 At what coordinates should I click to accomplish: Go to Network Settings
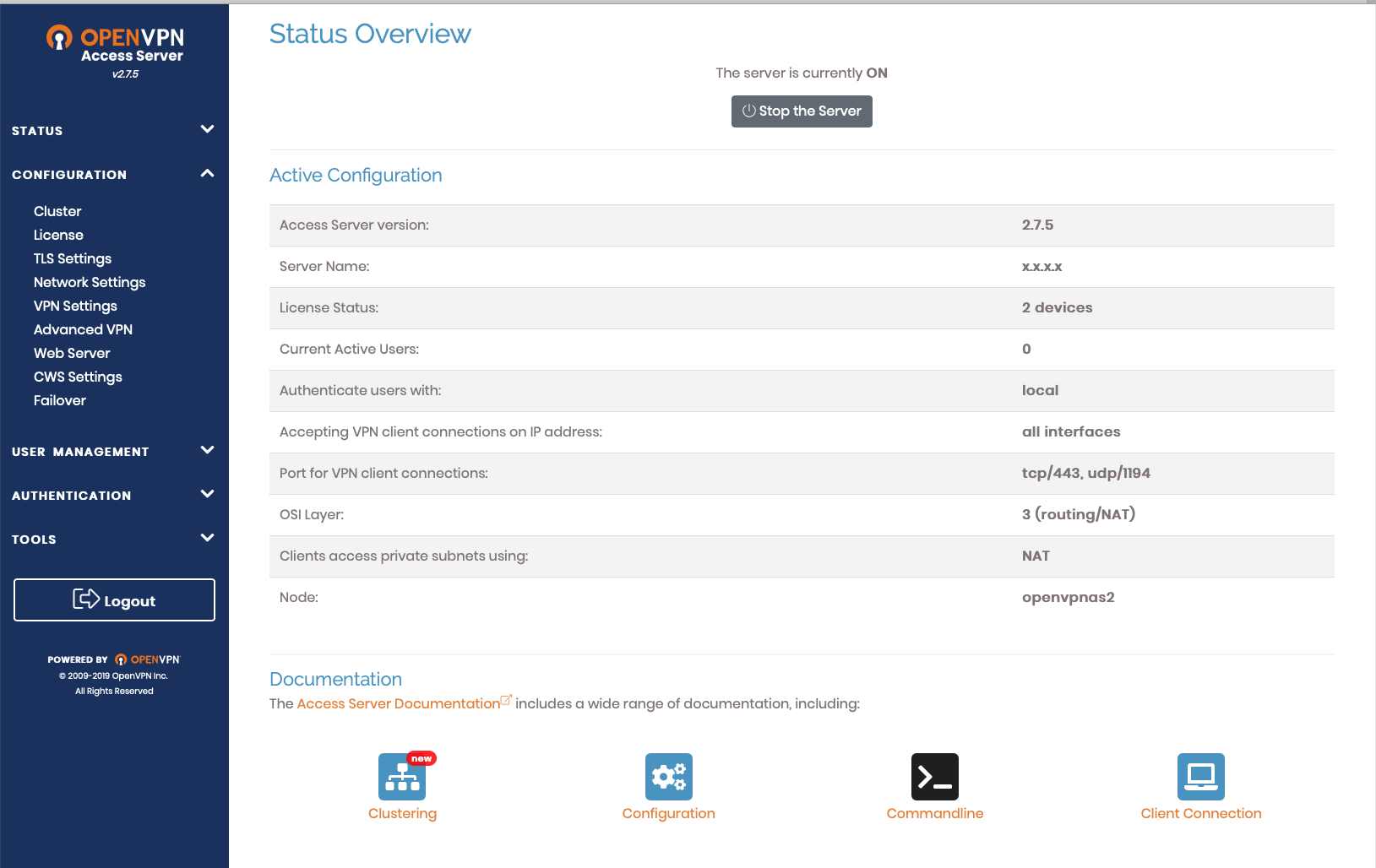tap(90, 282)
